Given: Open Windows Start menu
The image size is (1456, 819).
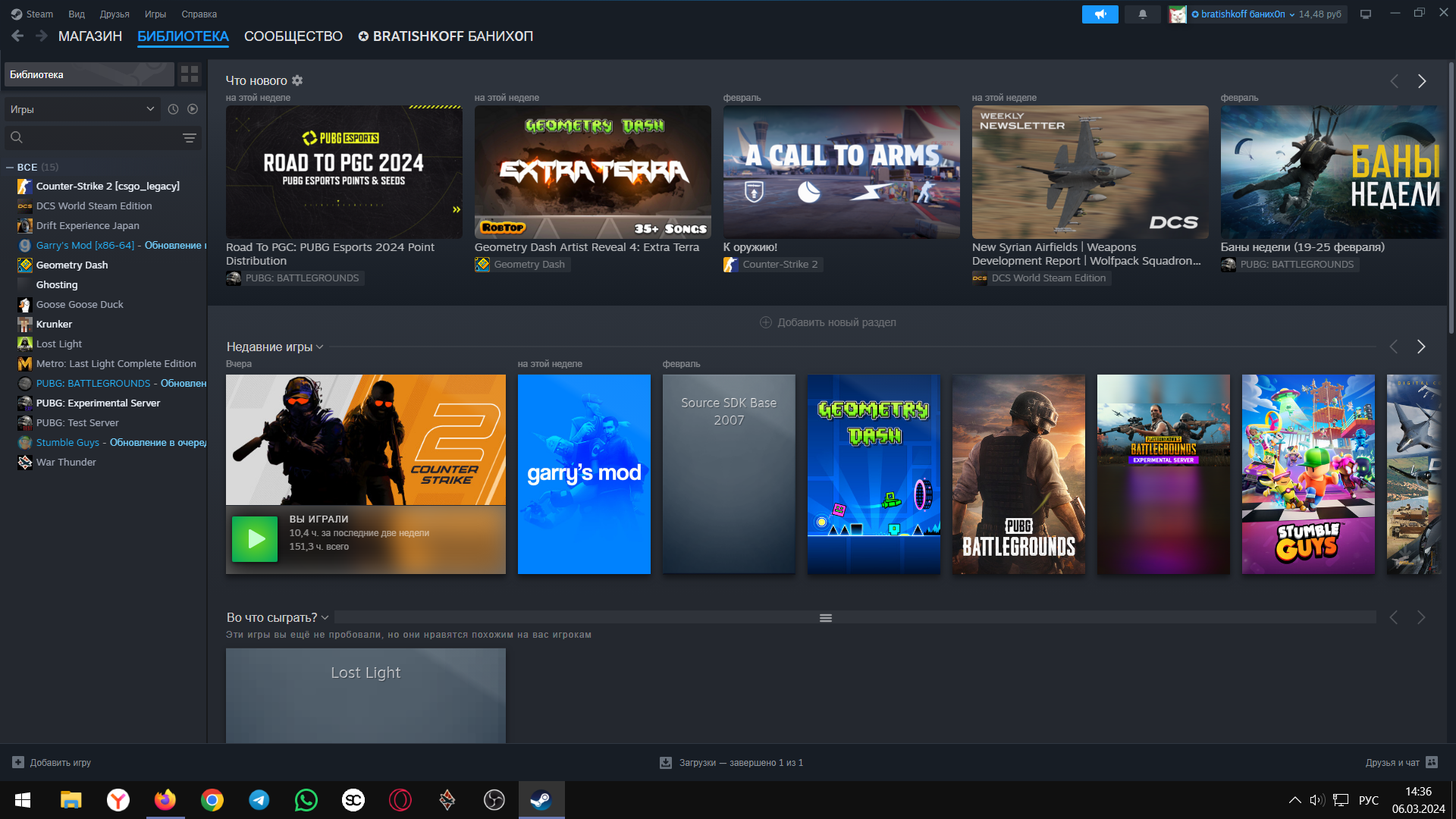Looking at the screenshot, I should [23, 800].
